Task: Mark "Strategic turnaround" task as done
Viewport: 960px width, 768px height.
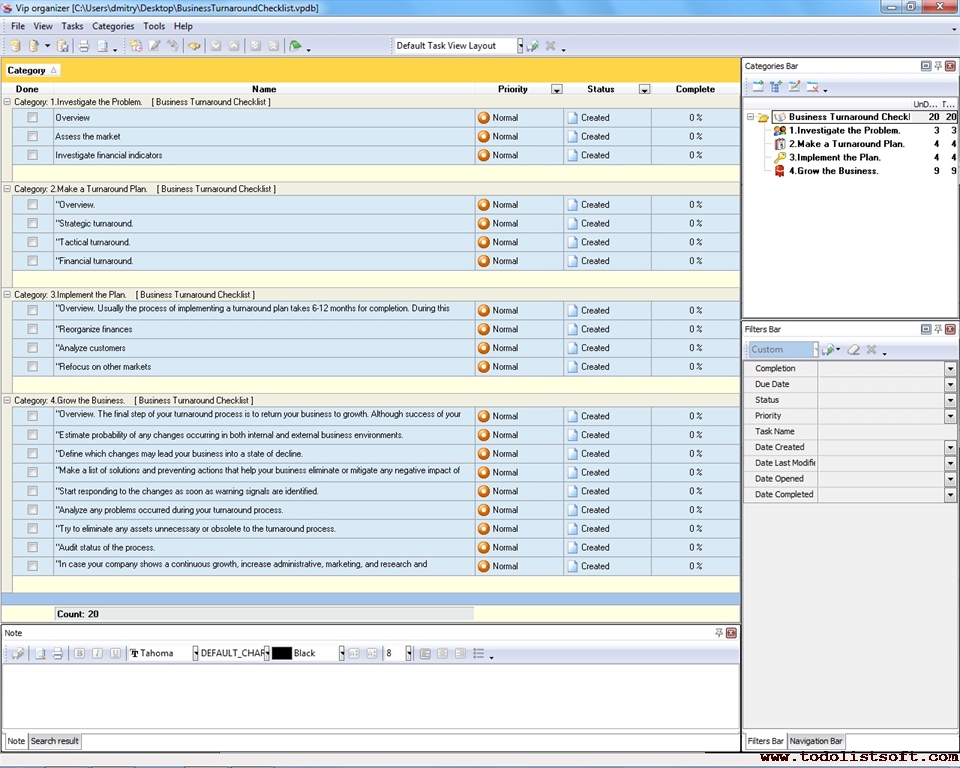Action: click(x=32, y=223)
